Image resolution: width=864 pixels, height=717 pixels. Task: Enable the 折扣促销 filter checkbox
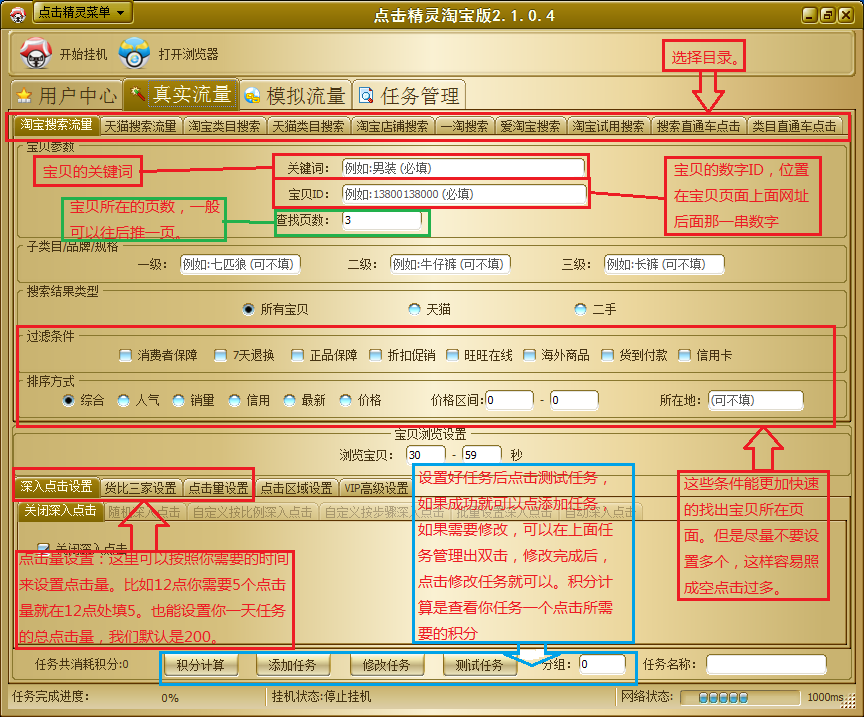(375, 355)
